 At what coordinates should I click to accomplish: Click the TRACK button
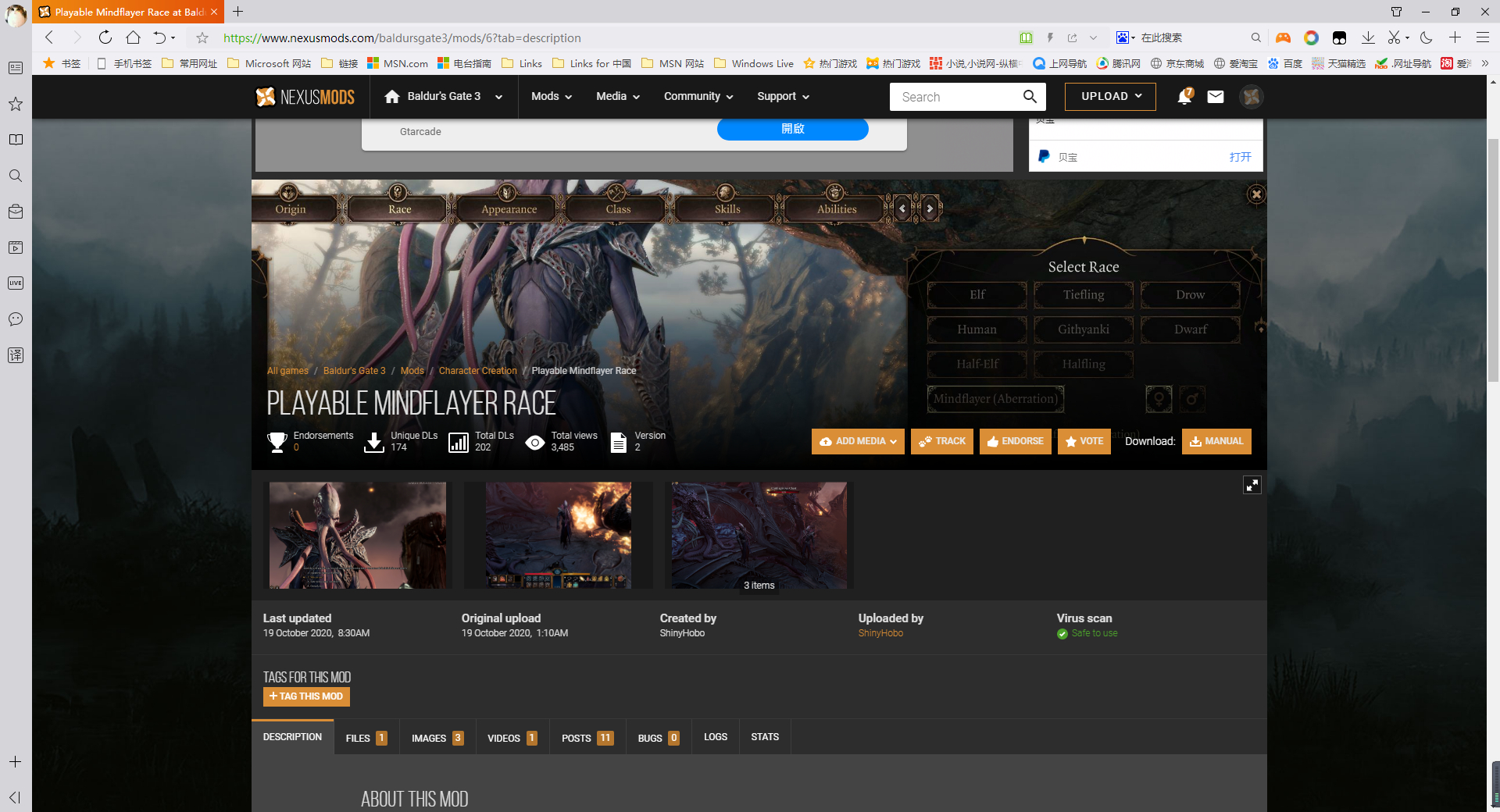coord(942,441)
